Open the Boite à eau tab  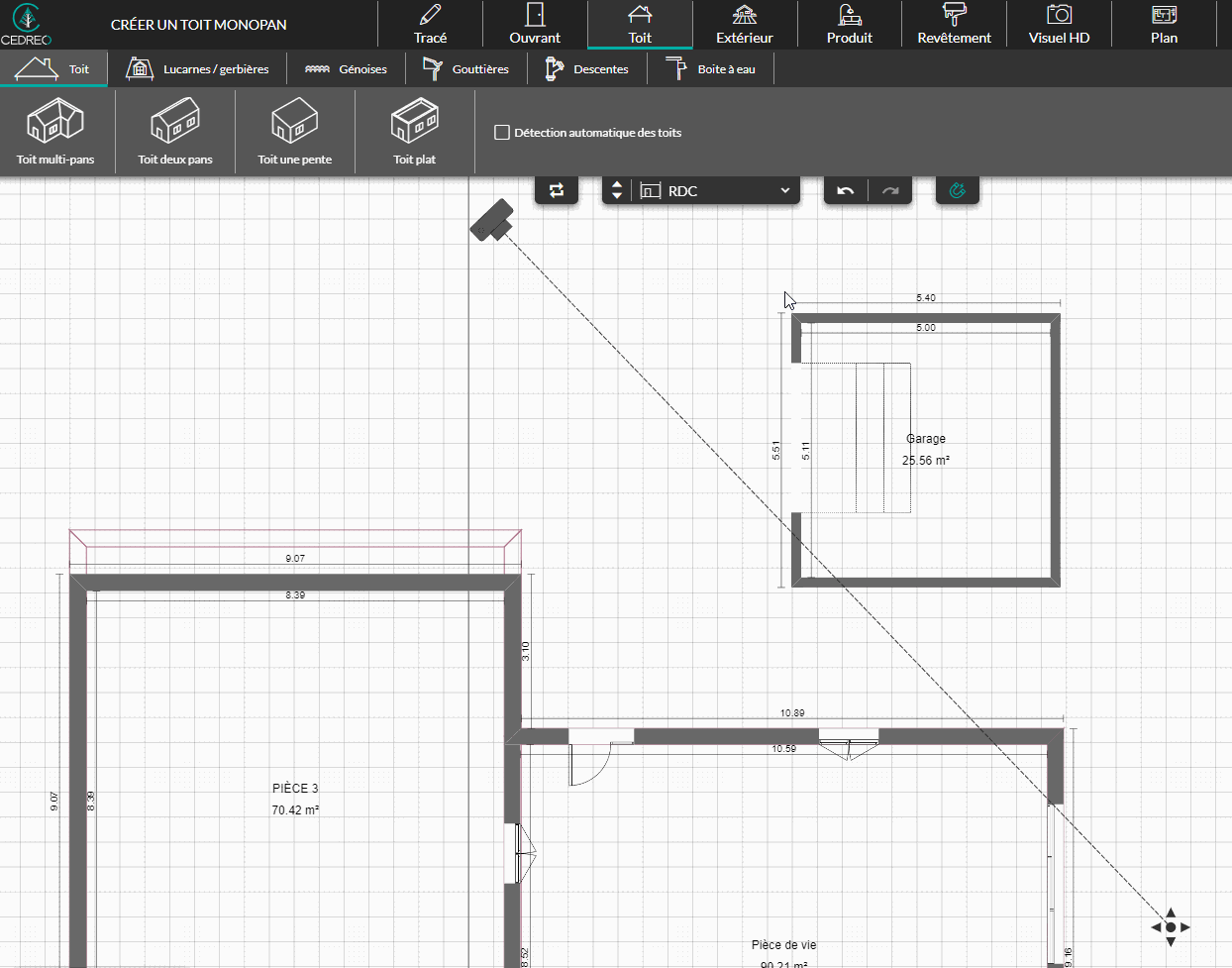[710, 69]
